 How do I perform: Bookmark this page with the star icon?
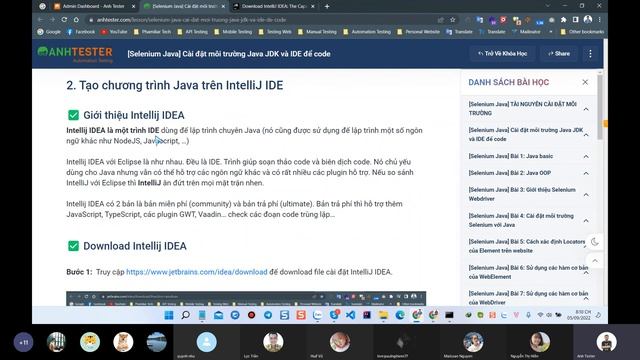(453, 20)
